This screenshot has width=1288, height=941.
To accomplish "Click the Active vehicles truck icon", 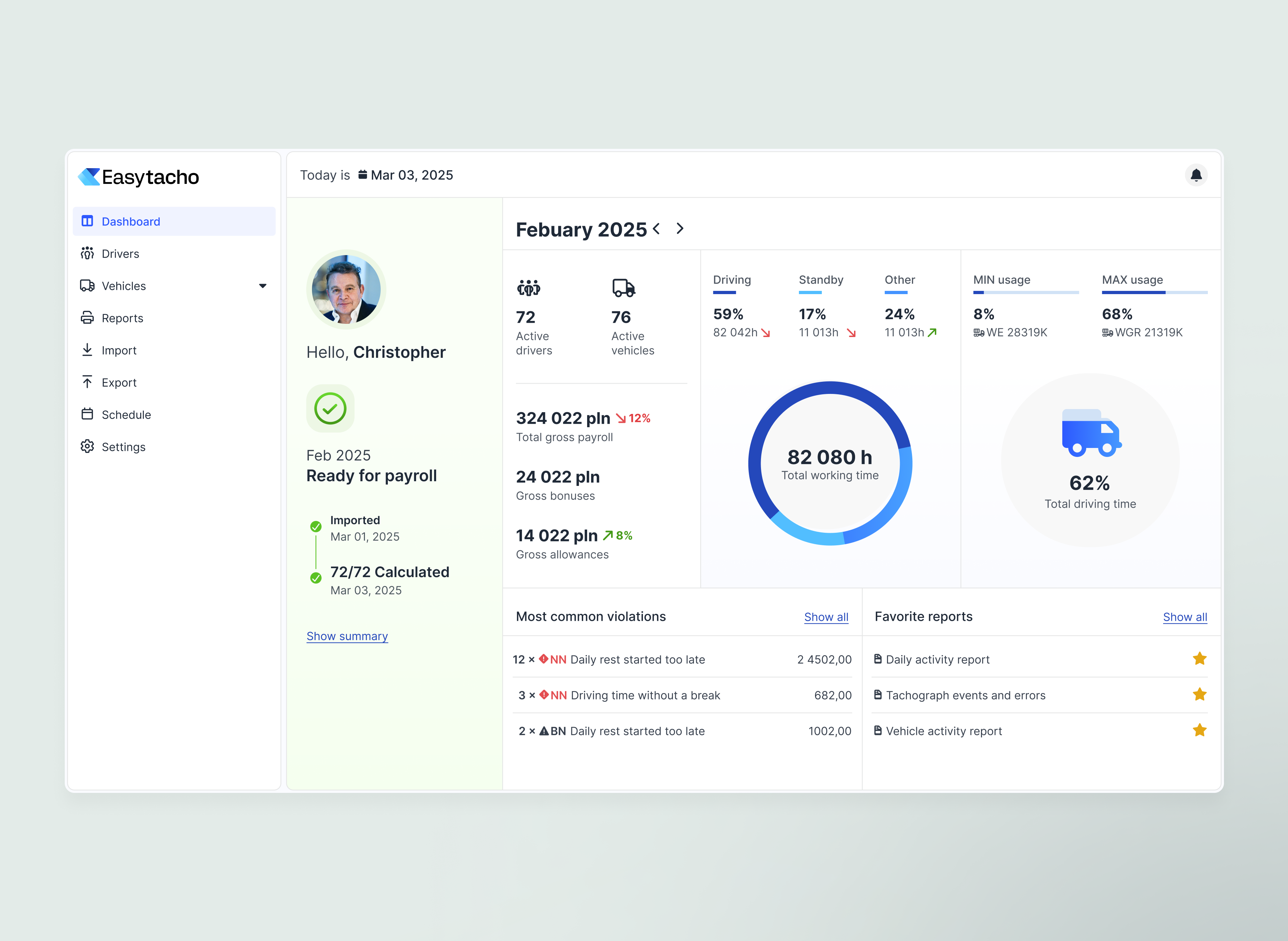I will [x=623, y=288].
